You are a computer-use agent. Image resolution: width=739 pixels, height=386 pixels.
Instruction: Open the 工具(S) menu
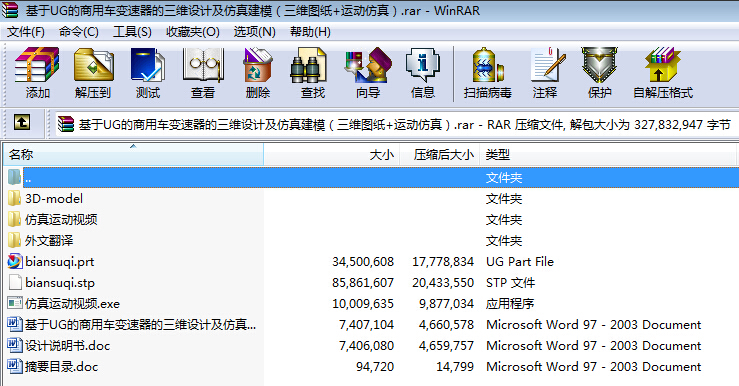(x=132, y=32)
